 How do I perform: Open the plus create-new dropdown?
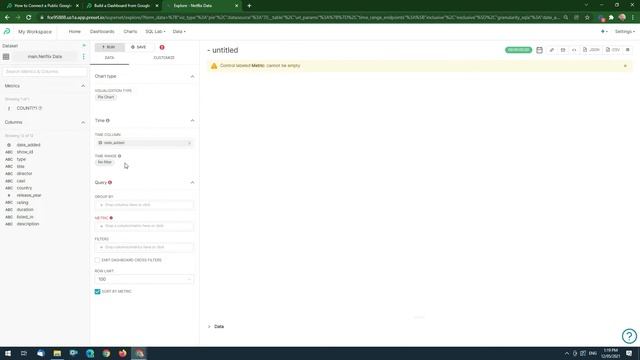click(604, 31)
